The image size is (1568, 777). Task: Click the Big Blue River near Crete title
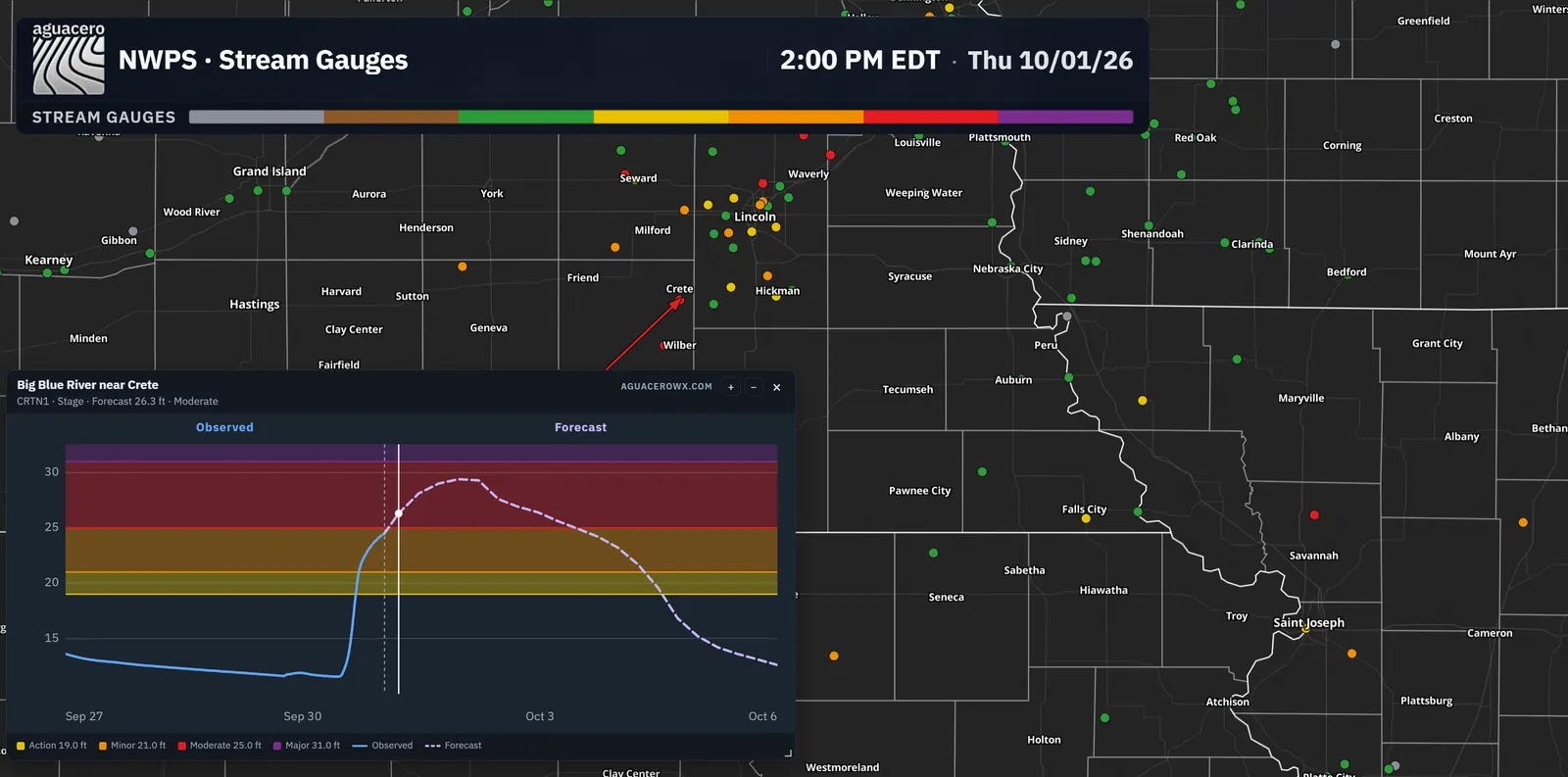87,385
